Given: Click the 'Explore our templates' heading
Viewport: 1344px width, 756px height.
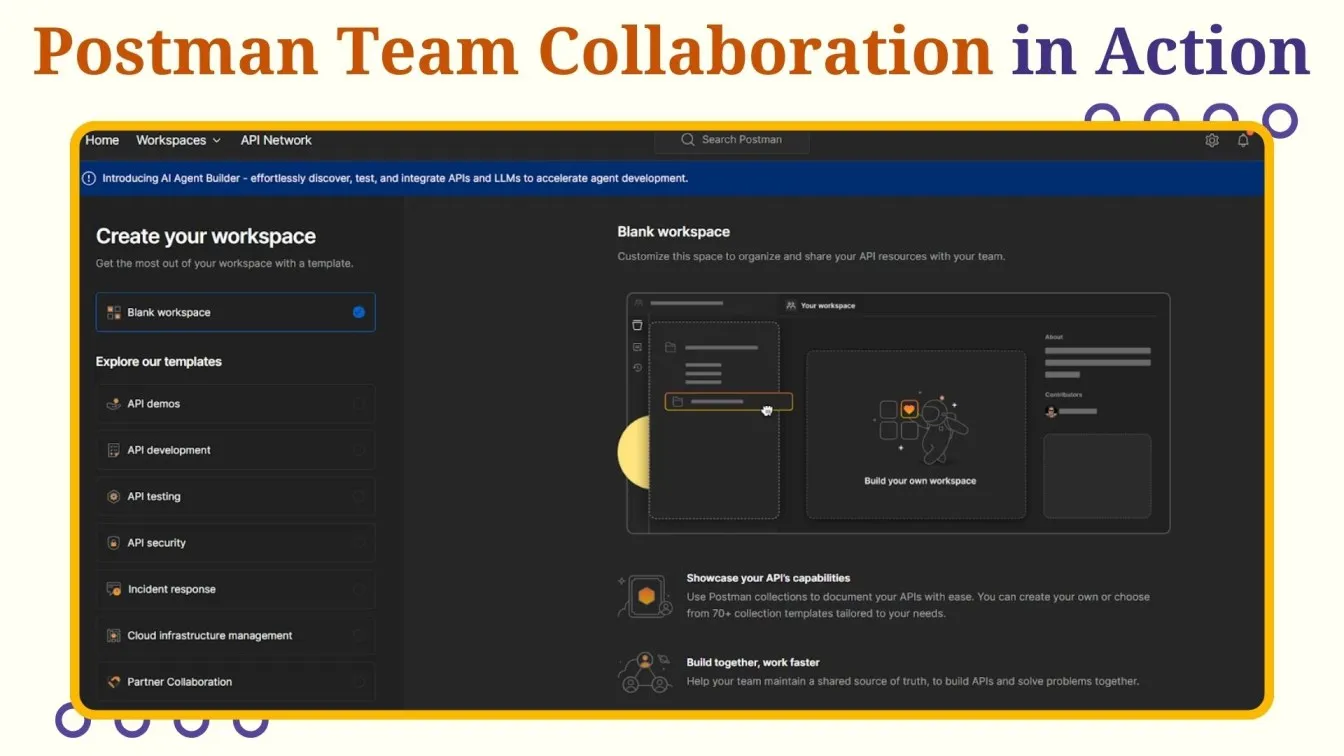Looking at the screenshot, I should click(159, 362).
